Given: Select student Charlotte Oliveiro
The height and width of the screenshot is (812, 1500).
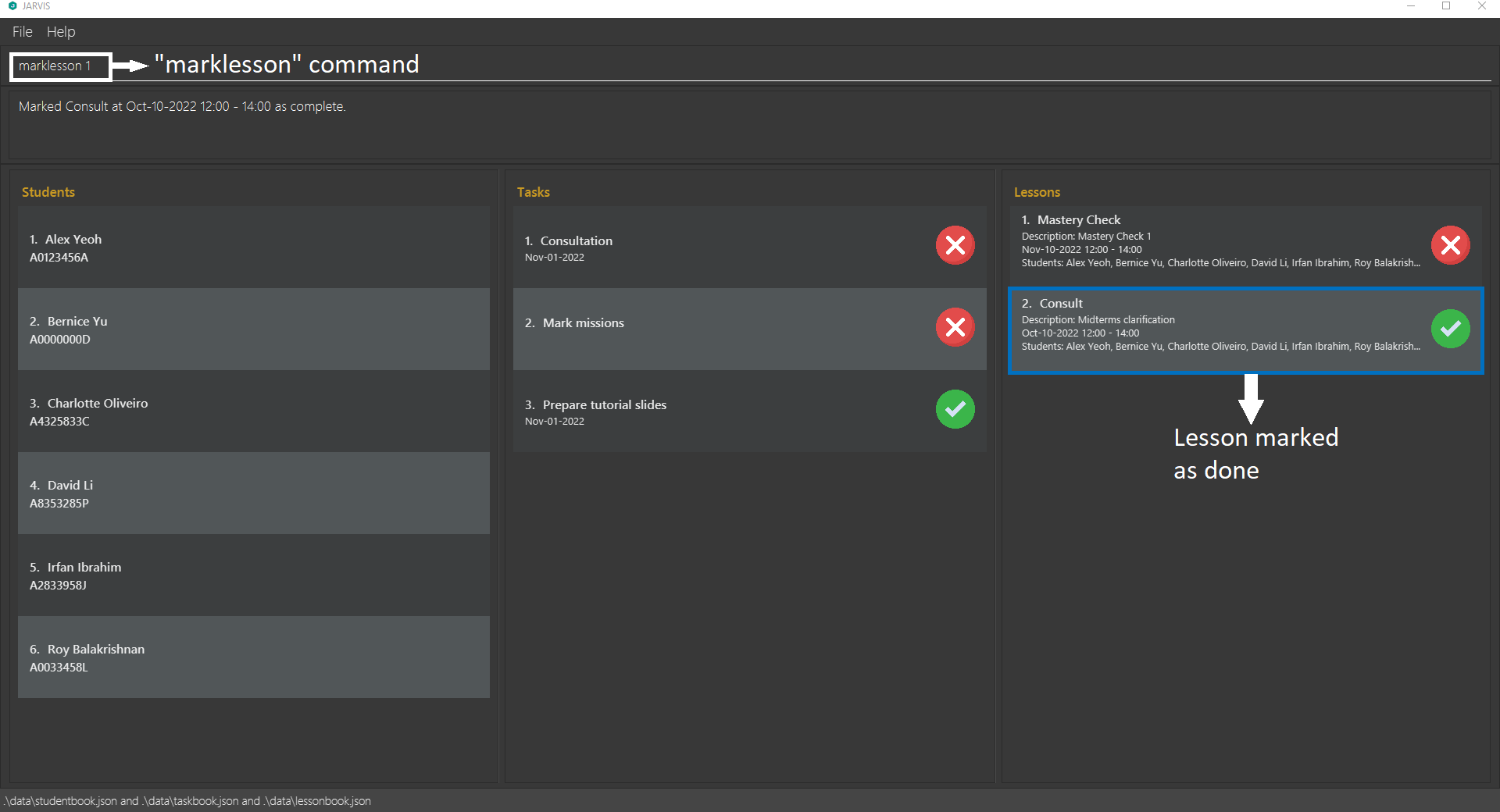Looking at the screenshot, I should pyautogui.click(x=254, y=411).
